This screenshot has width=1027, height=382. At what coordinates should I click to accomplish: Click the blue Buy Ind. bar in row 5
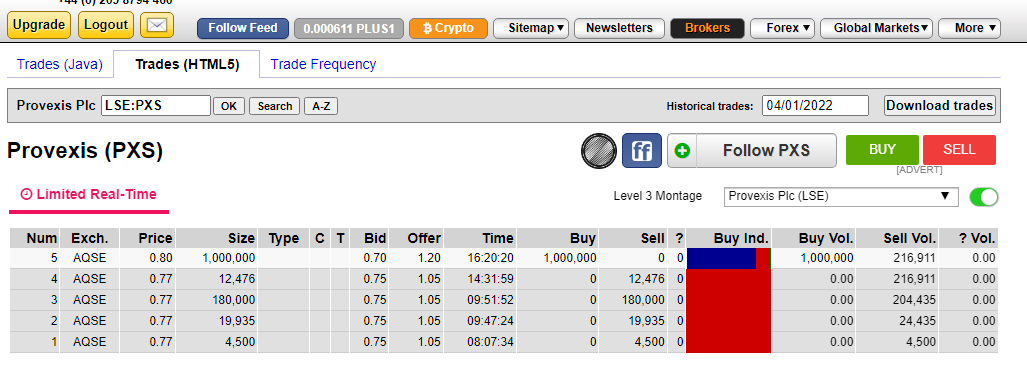tap(721, 258)
